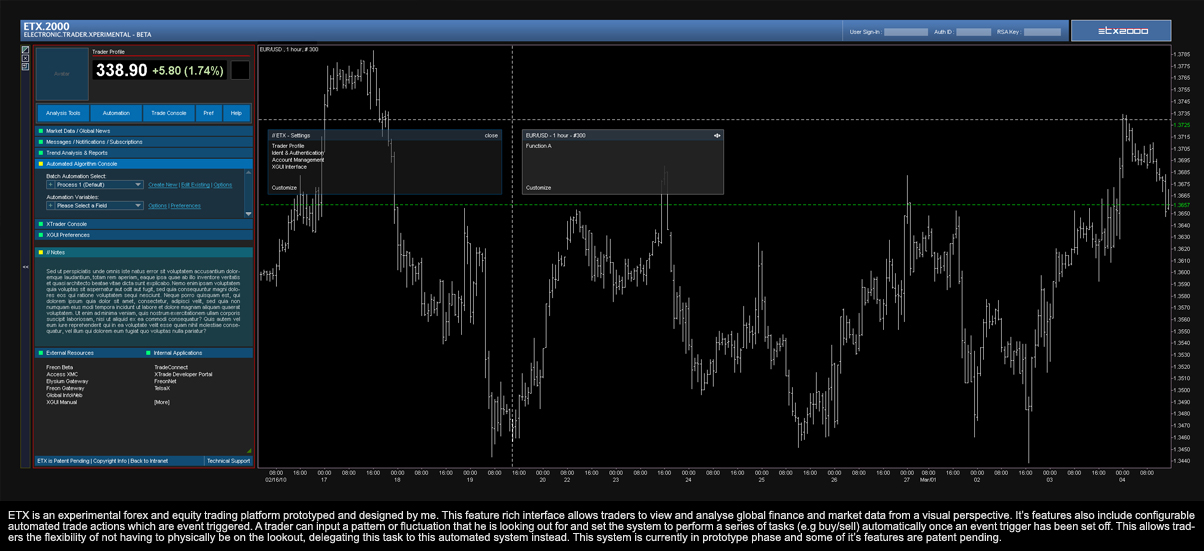Click the pencil edit icon at sidebar top
Image resolution: width=1204 pixels, height=551 pixels.
[x=26, y=49]
